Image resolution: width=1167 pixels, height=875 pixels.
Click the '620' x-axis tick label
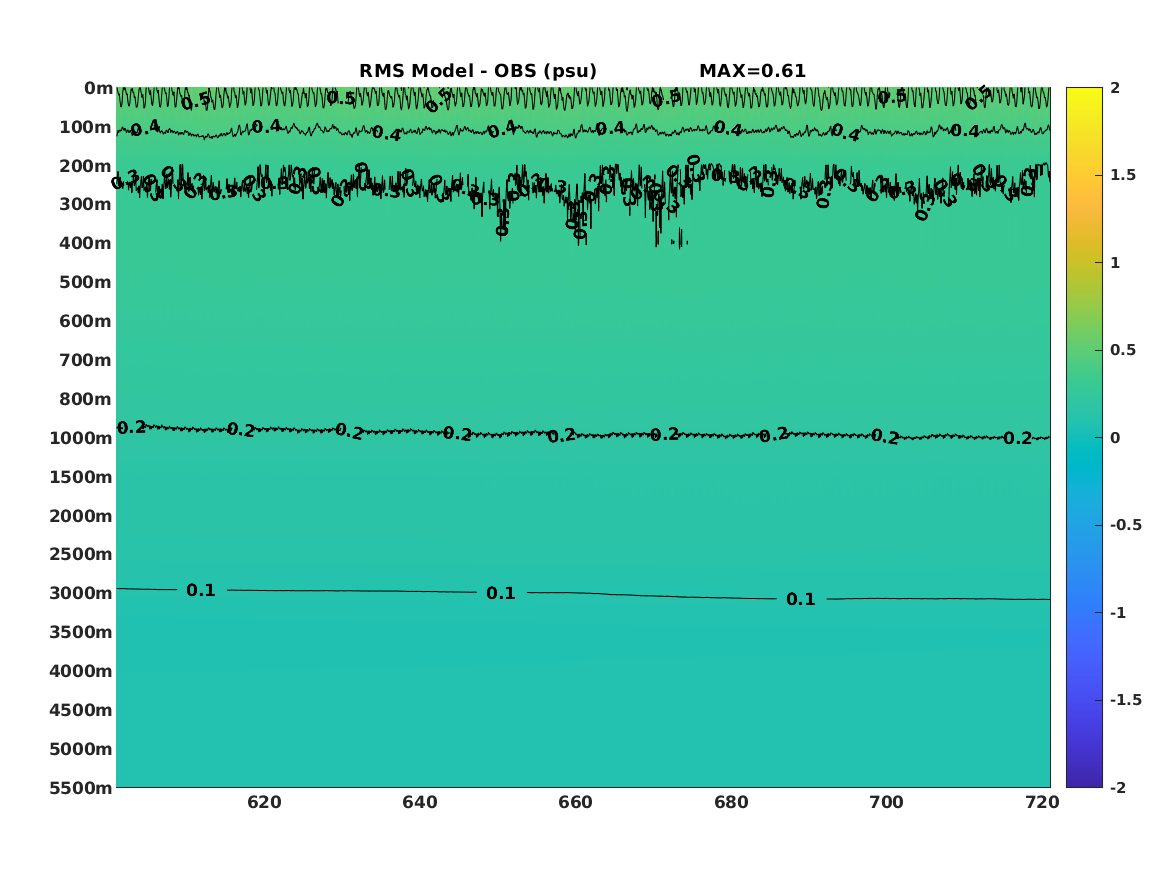click(x=264, y=803)
